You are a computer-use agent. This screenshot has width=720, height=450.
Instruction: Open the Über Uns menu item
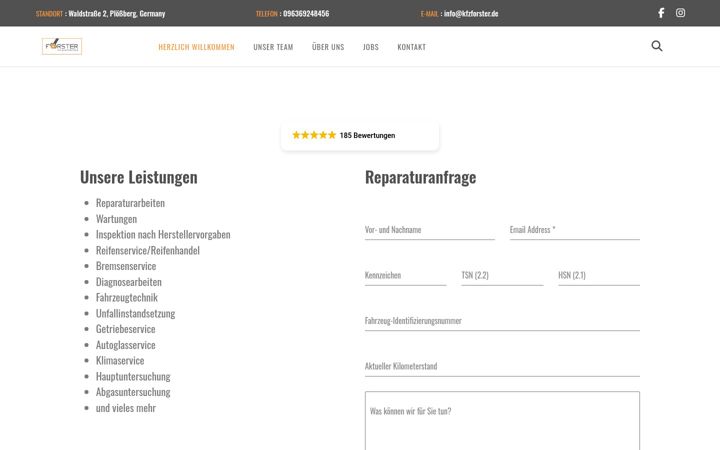click(x=328, y=47)
